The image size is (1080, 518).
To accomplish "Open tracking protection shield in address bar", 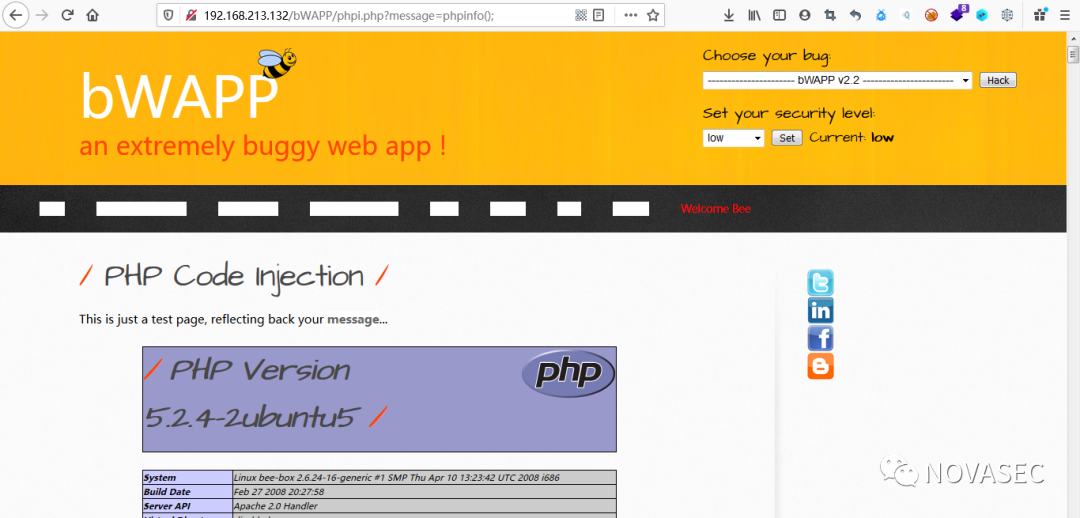I will coord(168,15).
